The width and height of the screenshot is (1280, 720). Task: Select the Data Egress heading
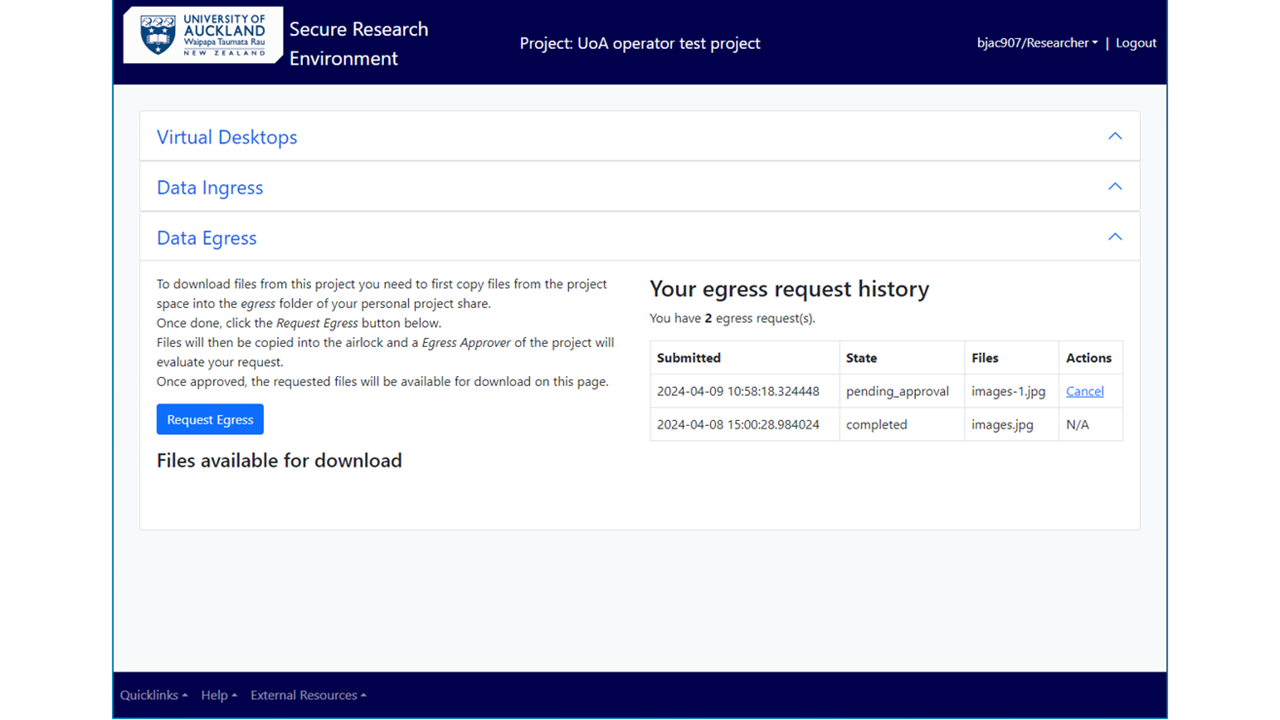207,238
